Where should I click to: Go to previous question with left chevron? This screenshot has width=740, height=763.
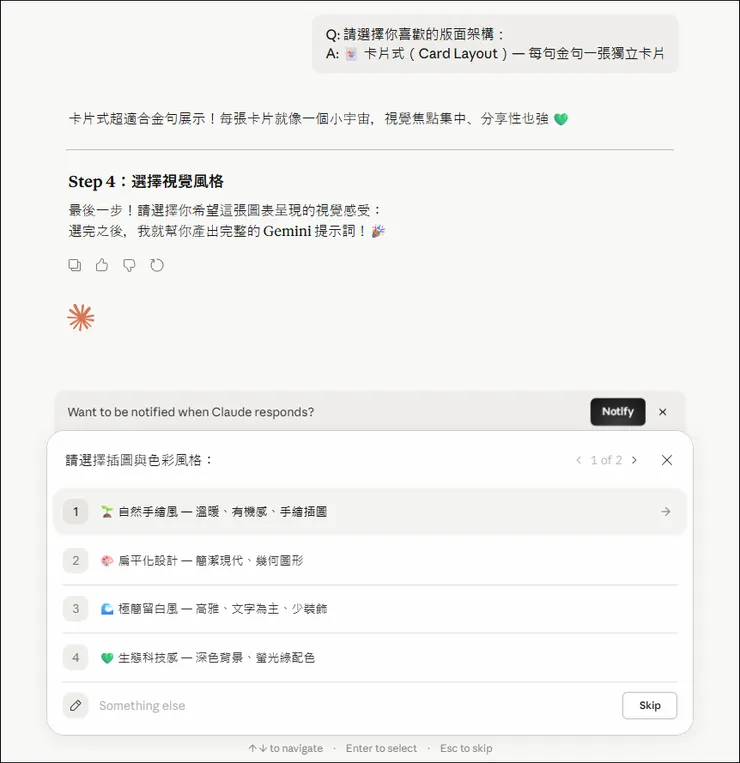coord(578,460)
